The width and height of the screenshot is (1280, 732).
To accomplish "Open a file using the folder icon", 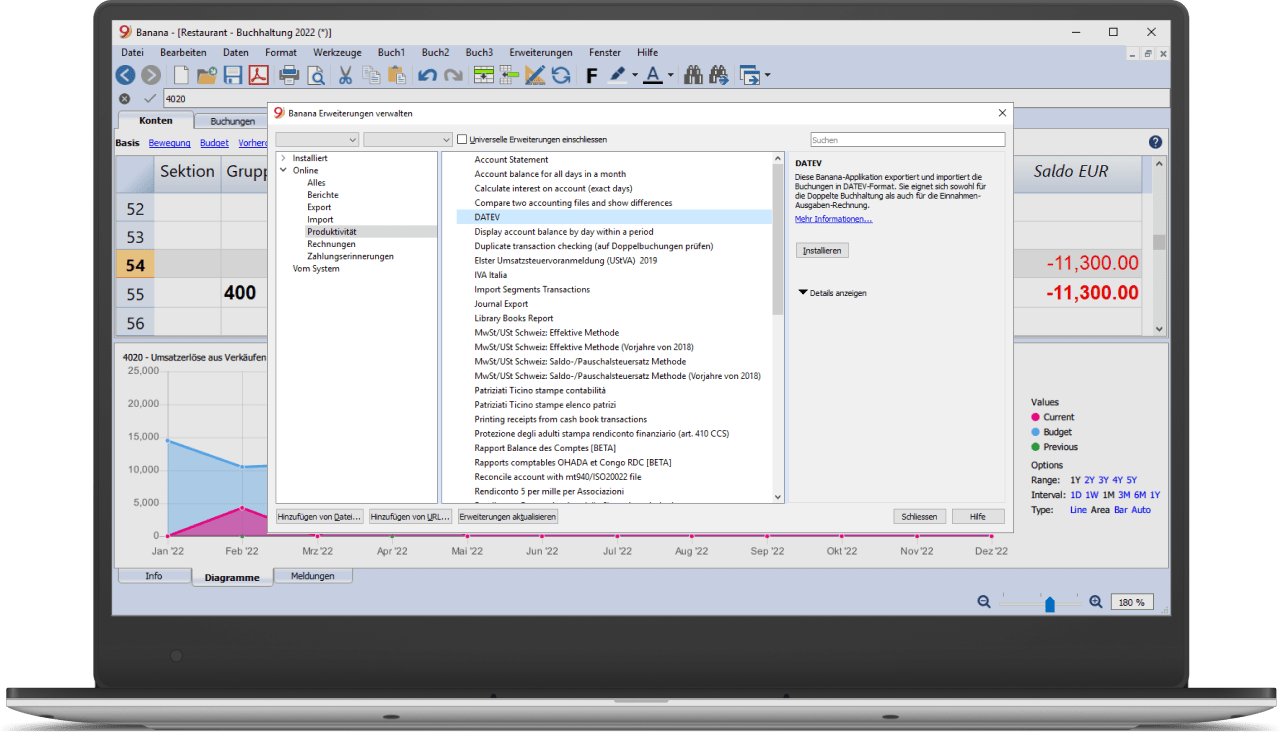I will (207, 75).
